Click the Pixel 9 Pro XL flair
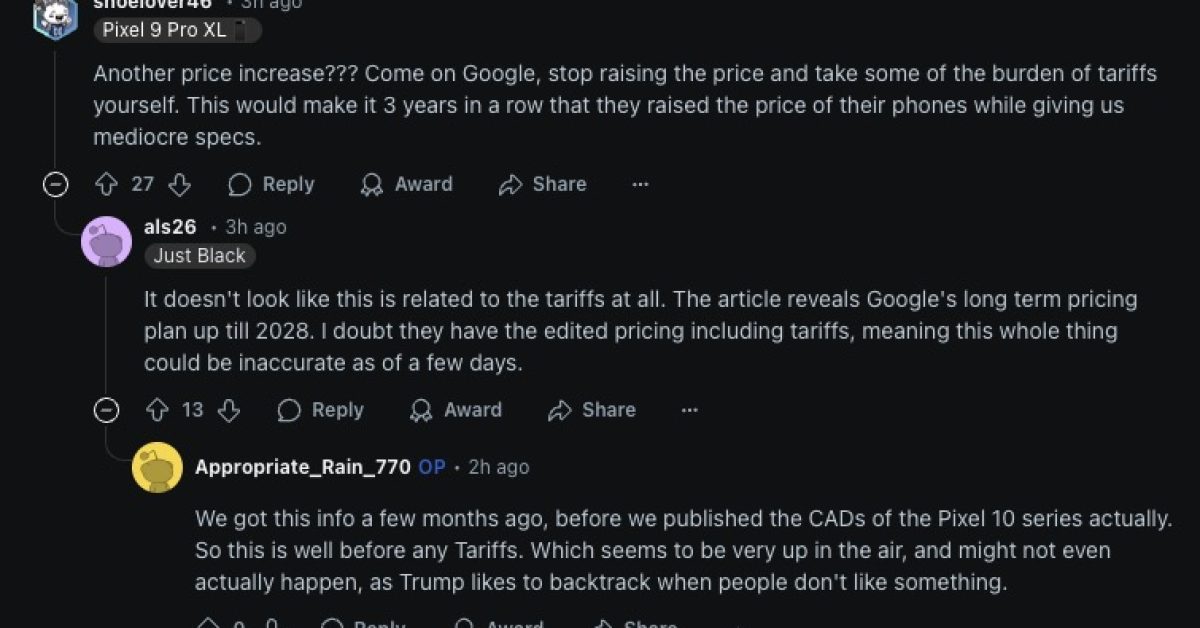Viewport: 1200px width, 628px height. click(x=177, y=30)
